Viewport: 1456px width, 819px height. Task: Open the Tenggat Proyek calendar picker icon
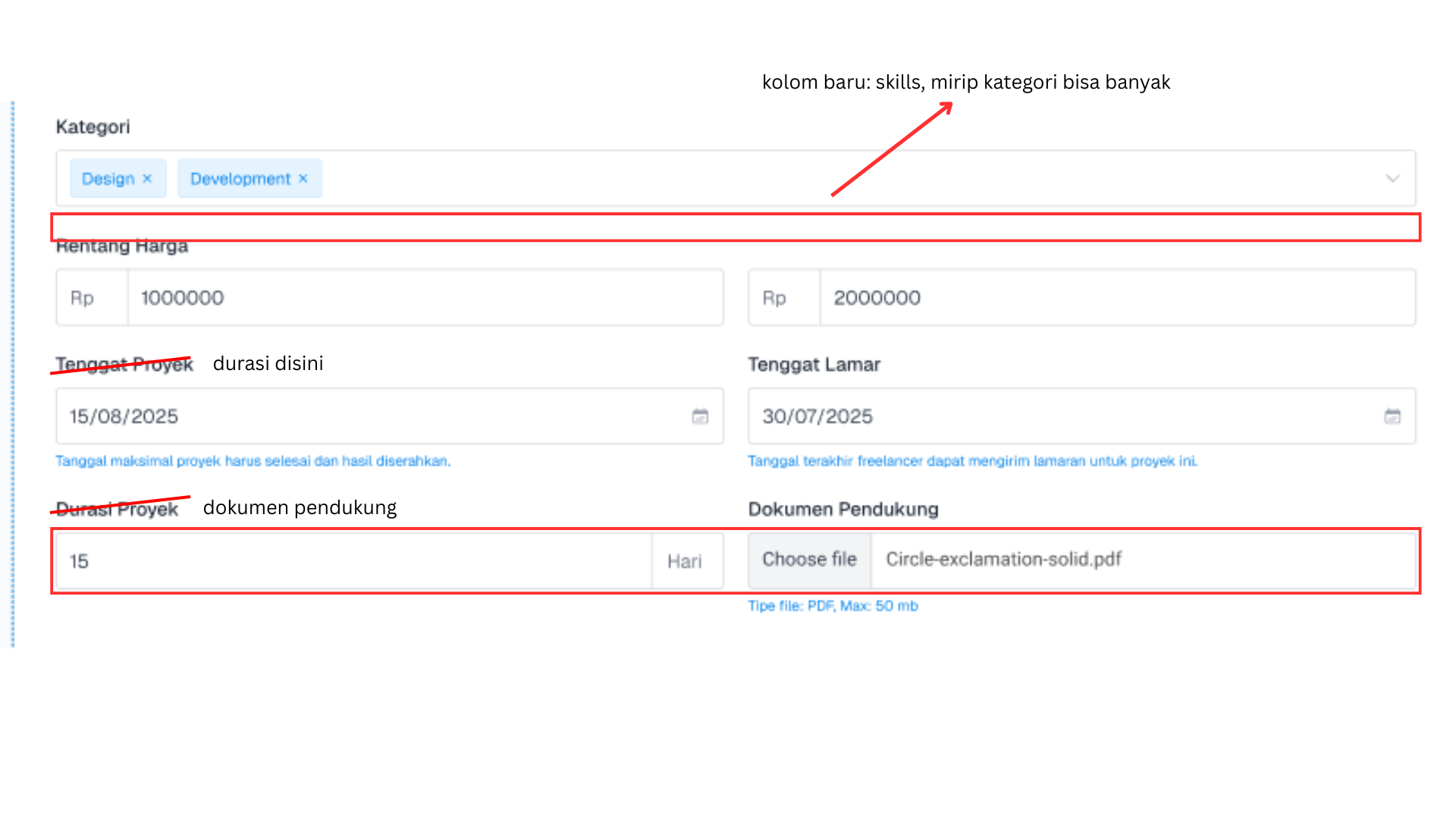coord(700,416)
